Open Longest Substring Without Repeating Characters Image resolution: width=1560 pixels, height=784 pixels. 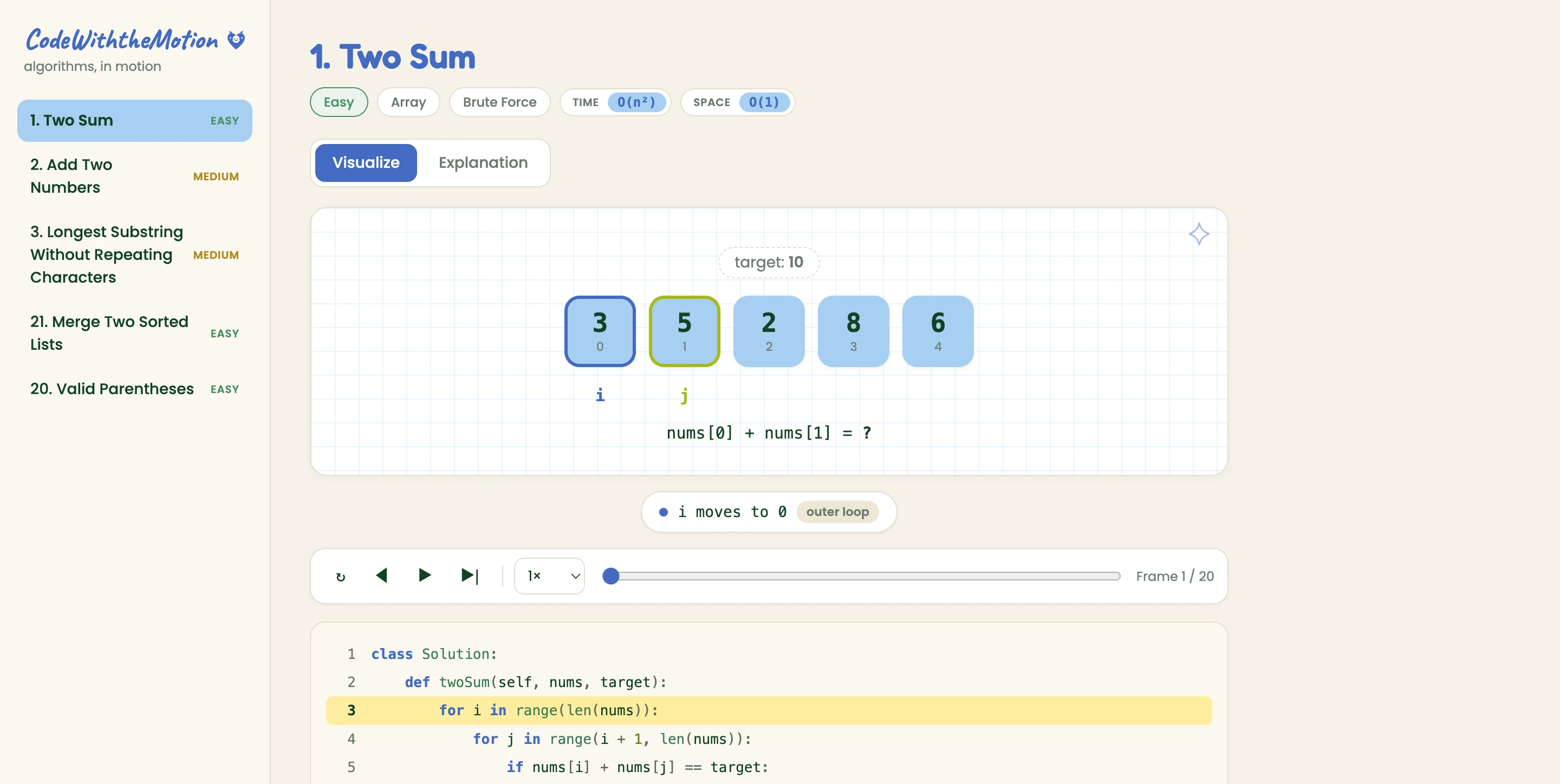(134, 254)
